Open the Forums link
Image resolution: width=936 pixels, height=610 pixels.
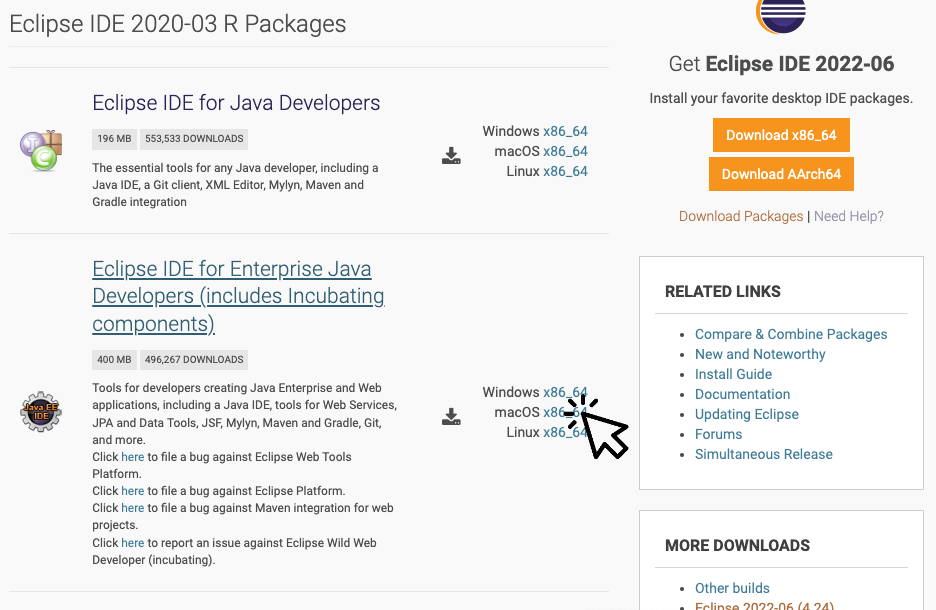(719, 435)
